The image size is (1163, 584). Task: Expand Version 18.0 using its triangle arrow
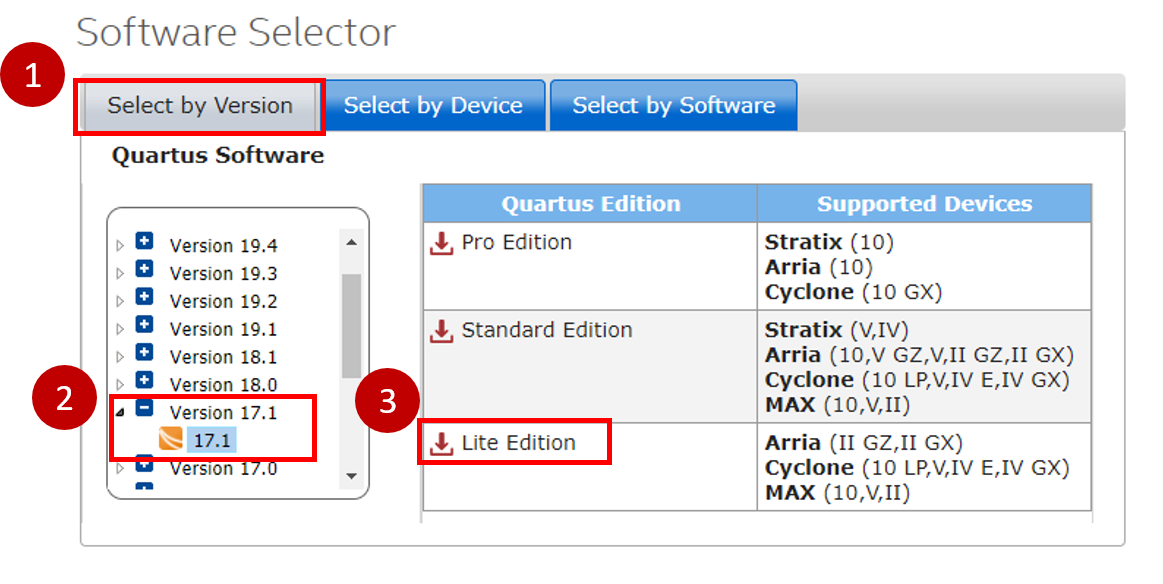click(x=121, y=385)
